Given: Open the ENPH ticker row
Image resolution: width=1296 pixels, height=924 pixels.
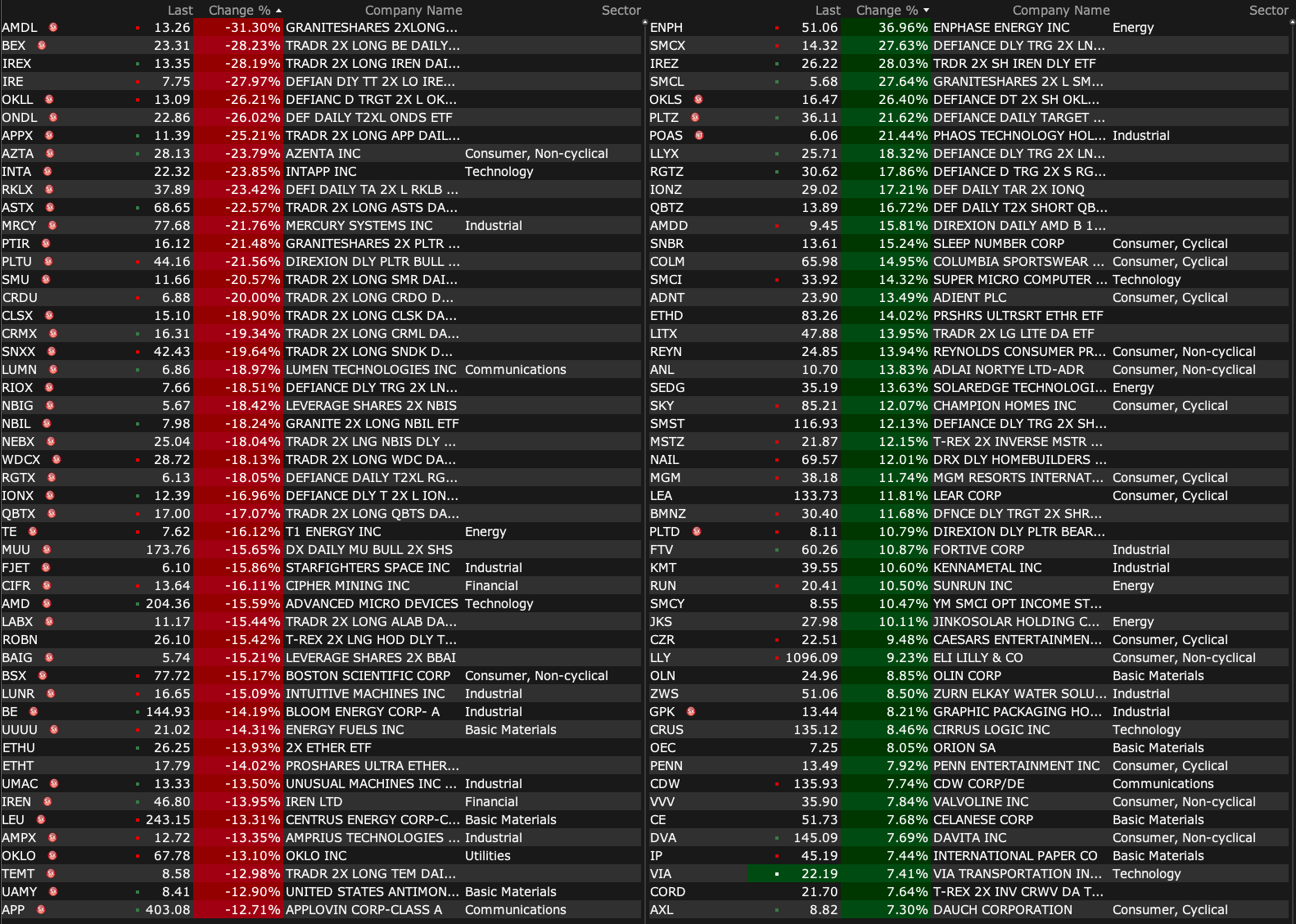Looking at the screenshot, I should click(x=666, y=28).
